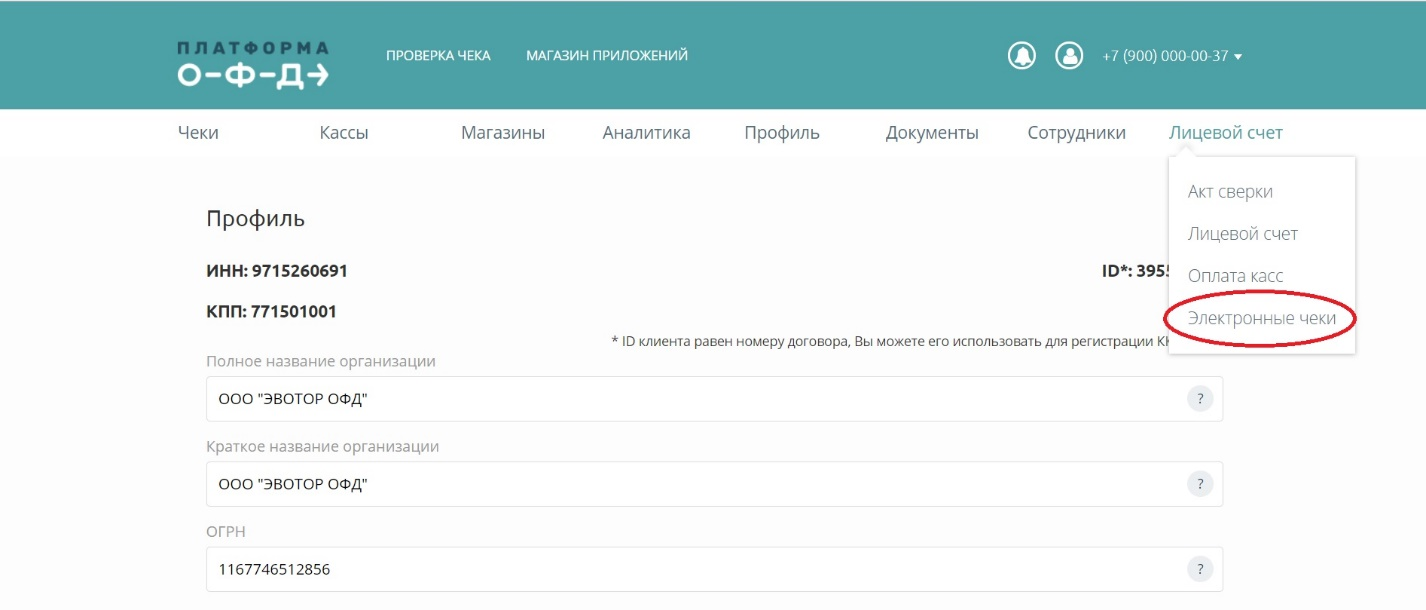Go to the Документы tab
Viewport: 1426px width, 610px height.
tap(931, 133)
